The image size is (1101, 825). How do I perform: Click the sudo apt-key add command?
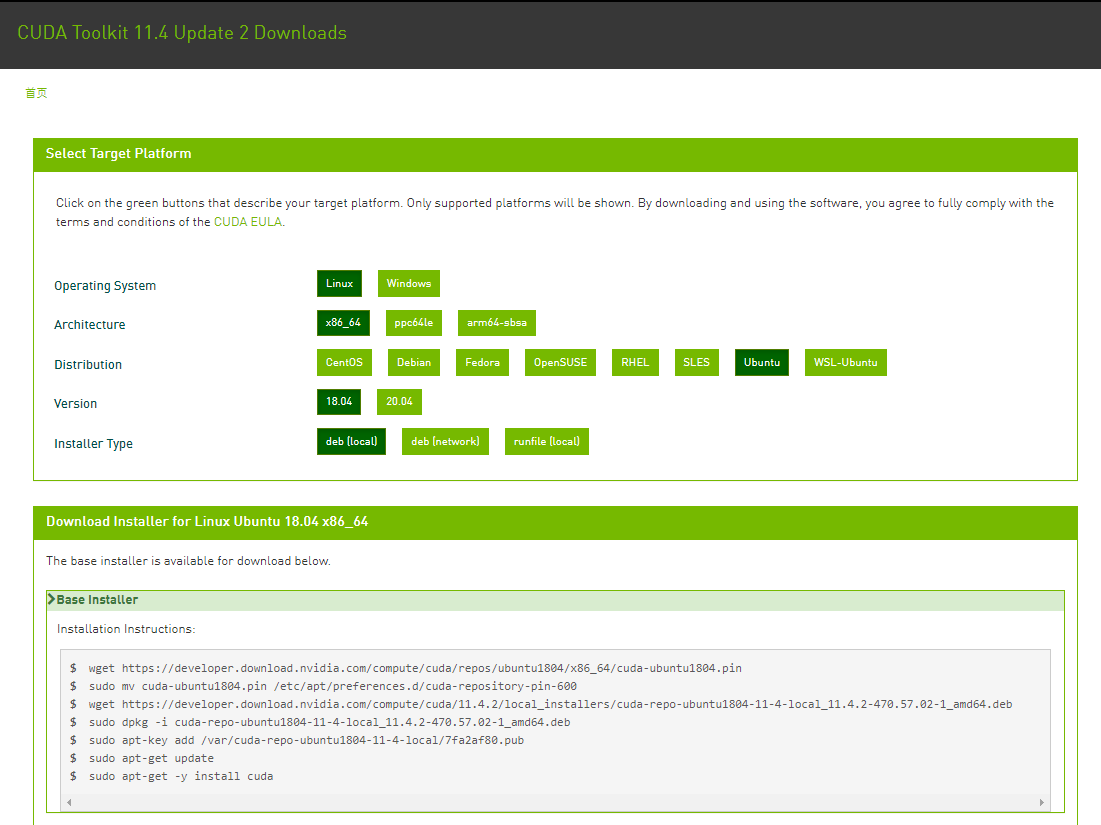pyautogui.click(x=306, y=740)
